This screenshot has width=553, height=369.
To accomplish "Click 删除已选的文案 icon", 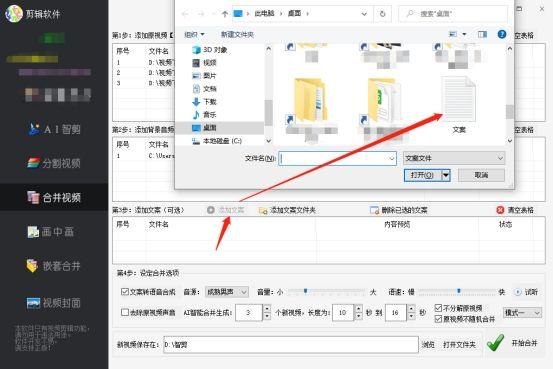I will 374,210.
